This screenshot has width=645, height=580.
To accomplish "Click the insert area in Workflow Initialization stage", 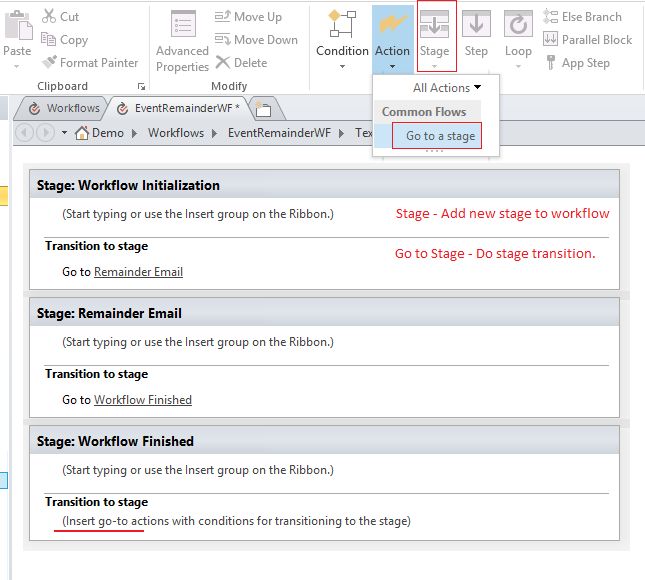I will 198,214.
